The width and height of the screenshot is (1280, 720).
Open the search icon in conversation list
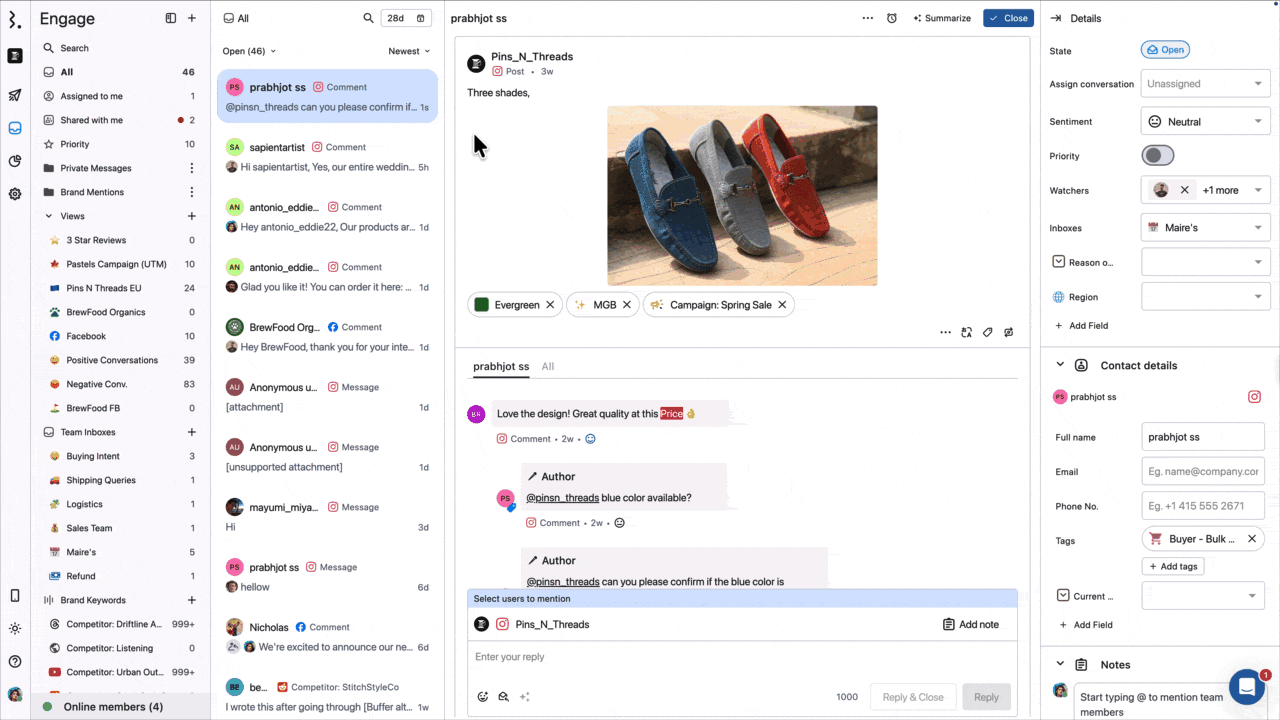click(368, 18)
